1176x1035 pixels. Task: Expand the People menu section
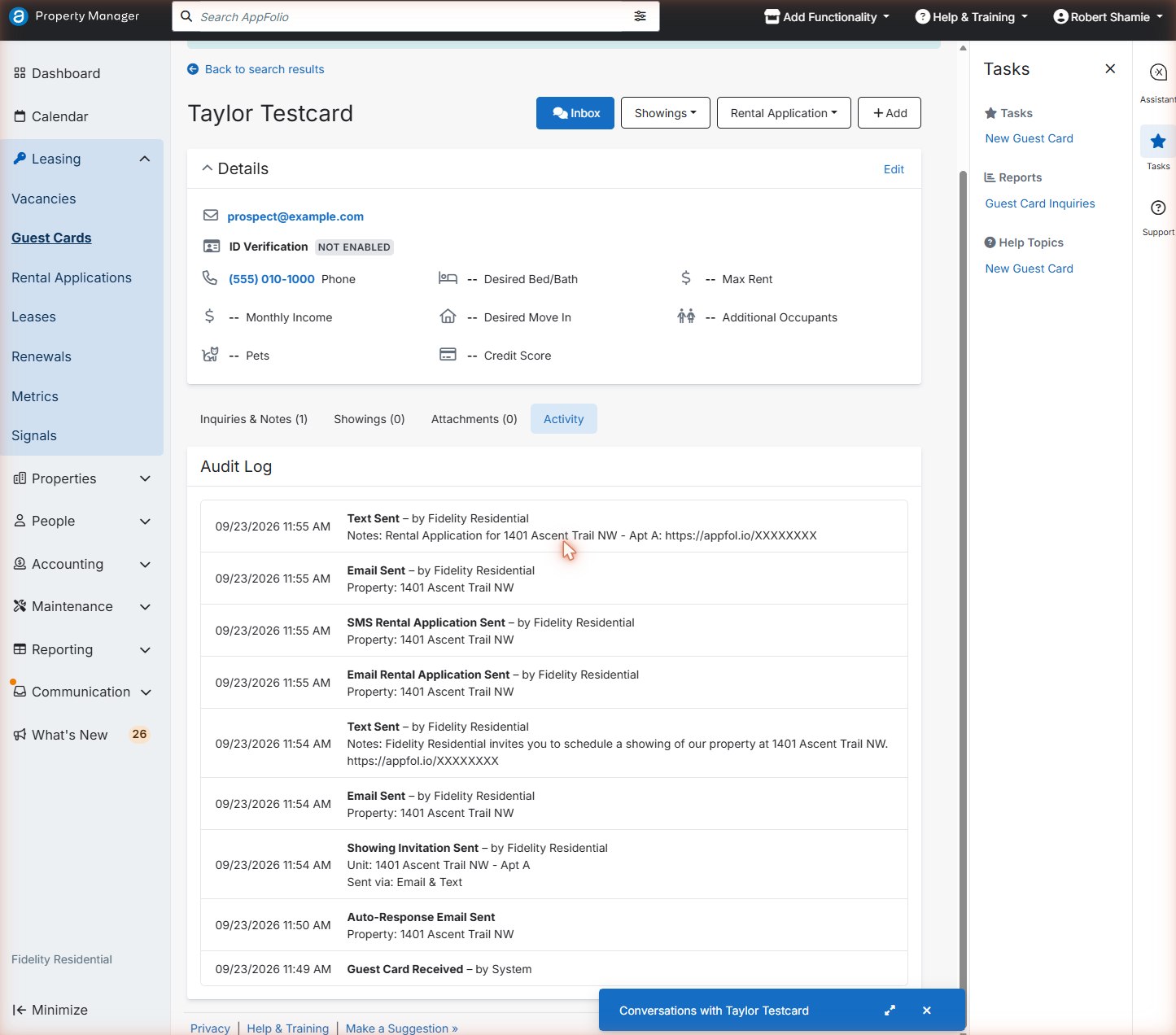point(145,522)
